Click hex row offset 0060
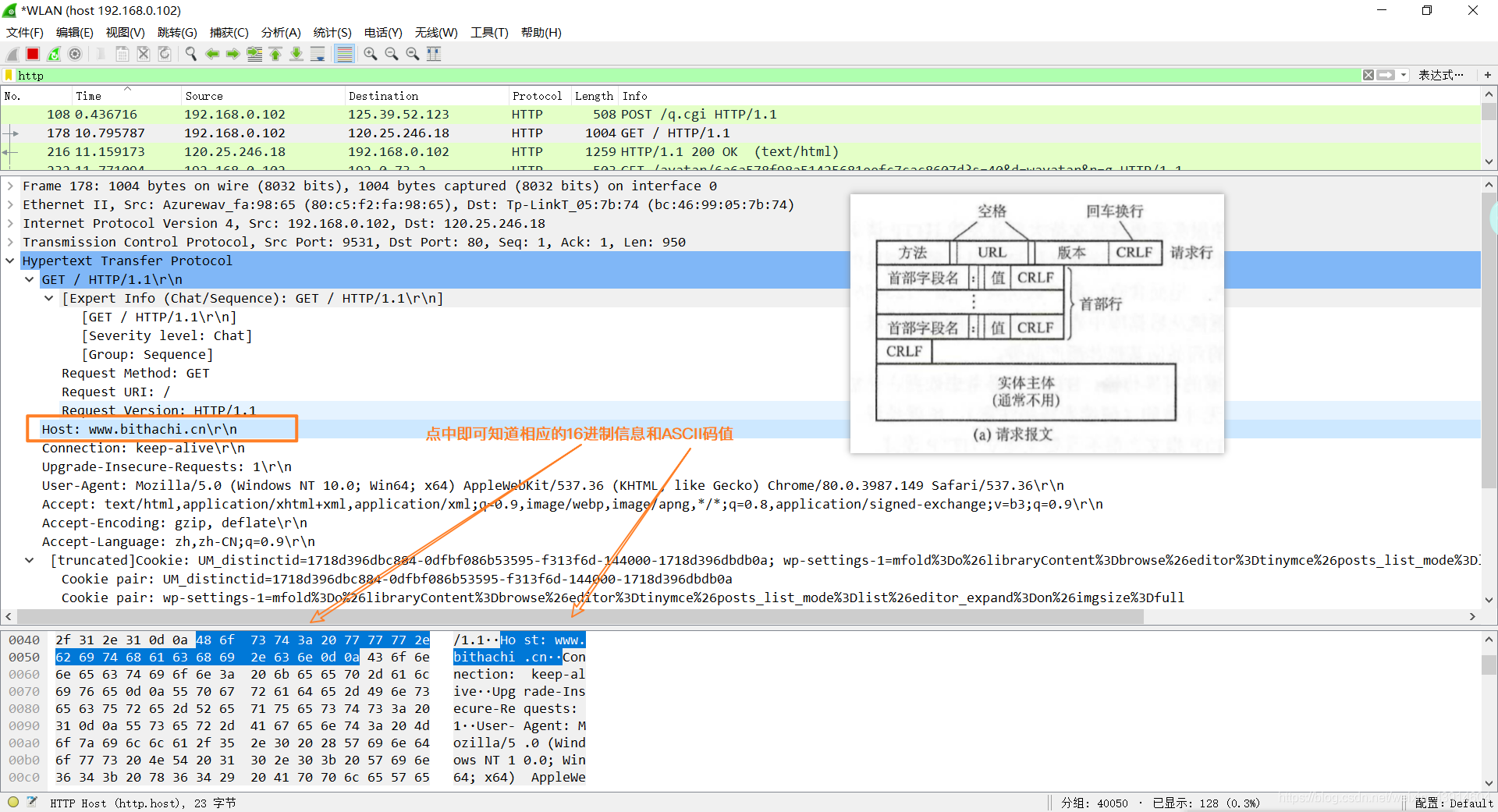This screenshot has height=812, width=1498. pyautogui.click(x=24, y=674)
